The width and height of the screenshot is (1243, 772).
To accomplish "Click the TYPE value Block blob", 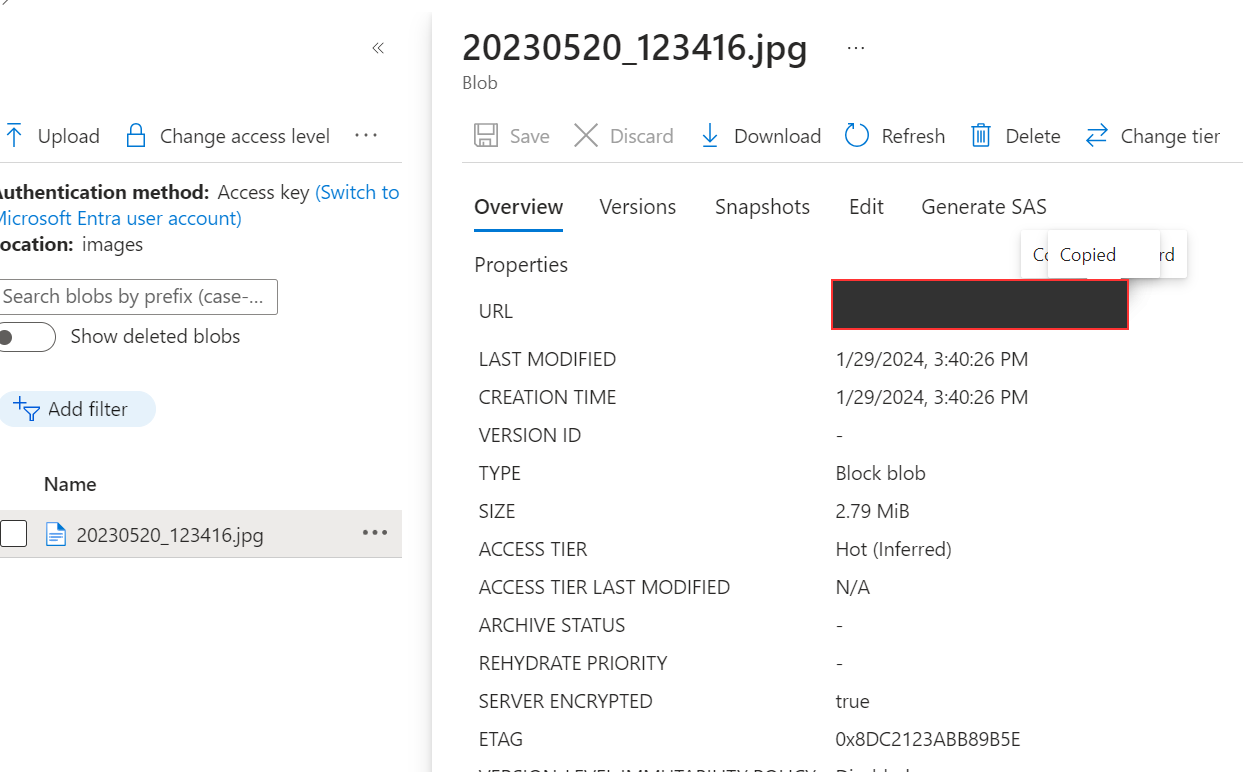I will (881, 473).
